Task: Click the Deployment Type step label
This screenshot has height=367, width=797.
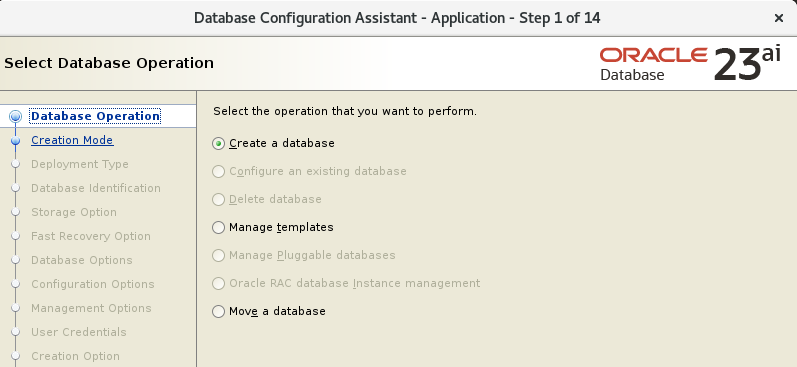Action: 80,164
